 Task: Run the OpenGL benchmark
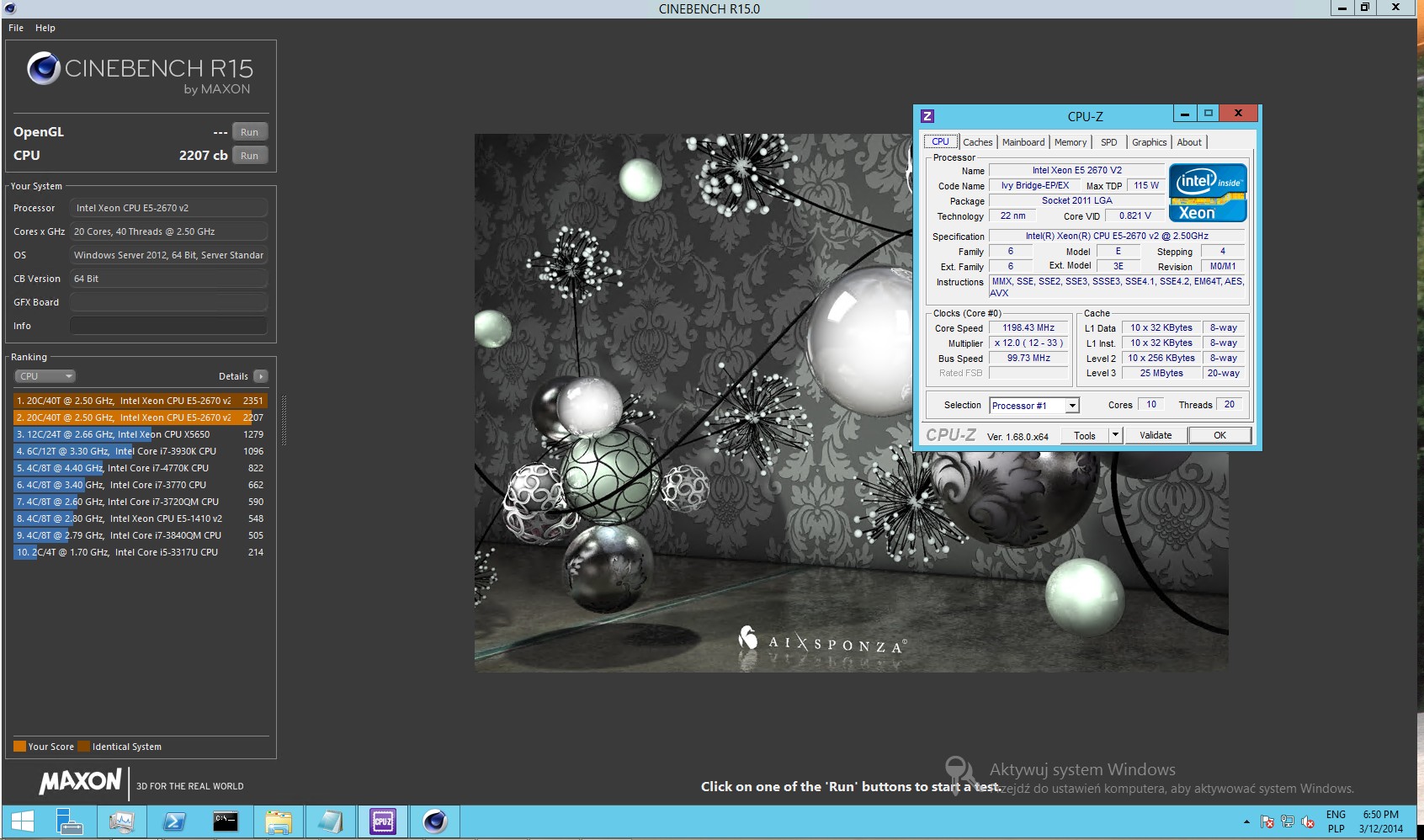tap(250, 132)
